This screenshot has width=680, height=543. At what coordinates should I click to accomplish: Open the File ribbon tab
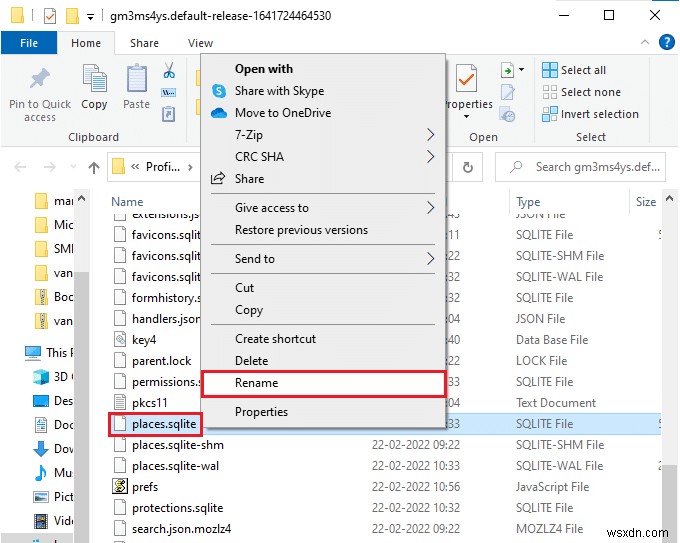pyautogui.click(x=29, y=43)
